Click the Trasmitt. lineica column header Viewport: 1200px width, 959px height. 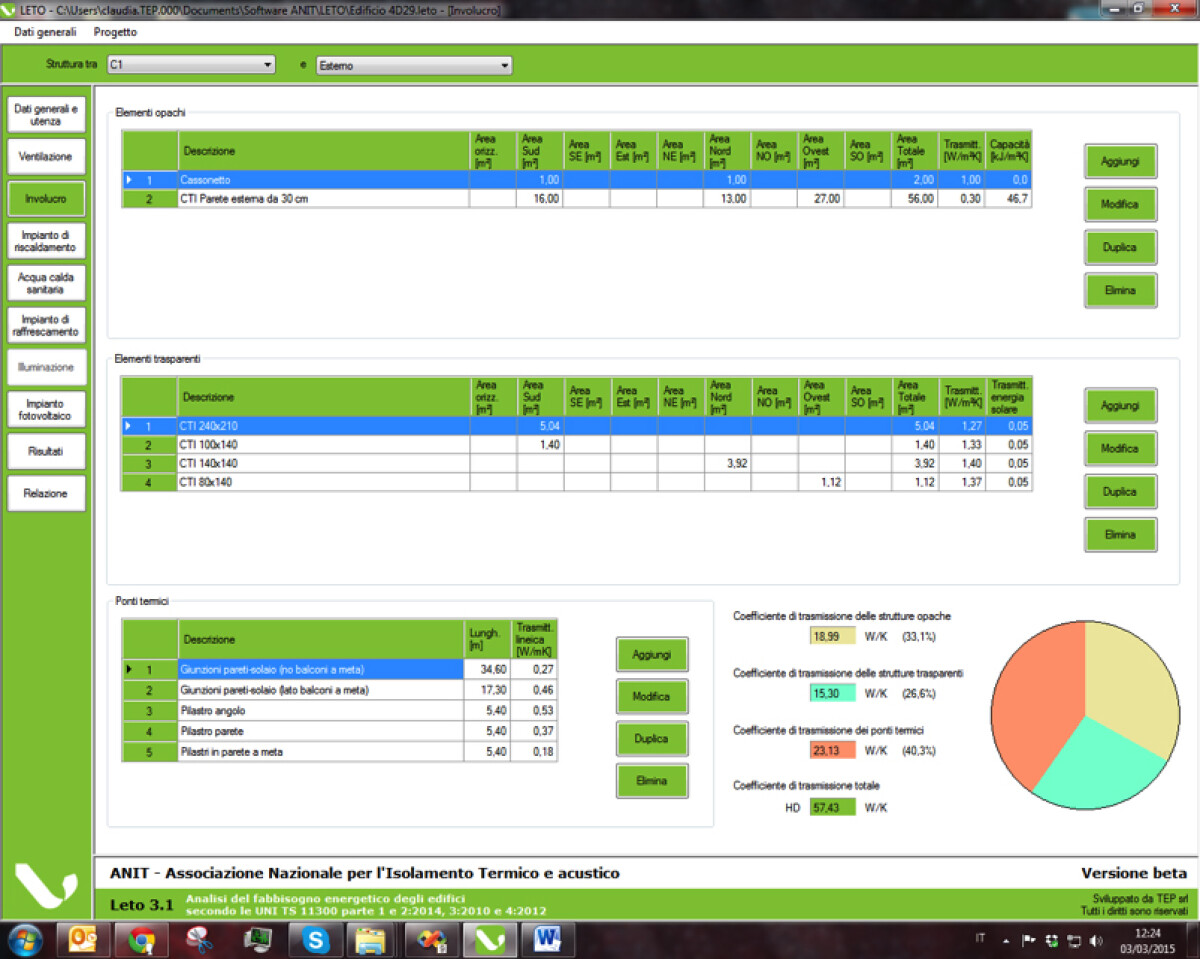(534, 639)
